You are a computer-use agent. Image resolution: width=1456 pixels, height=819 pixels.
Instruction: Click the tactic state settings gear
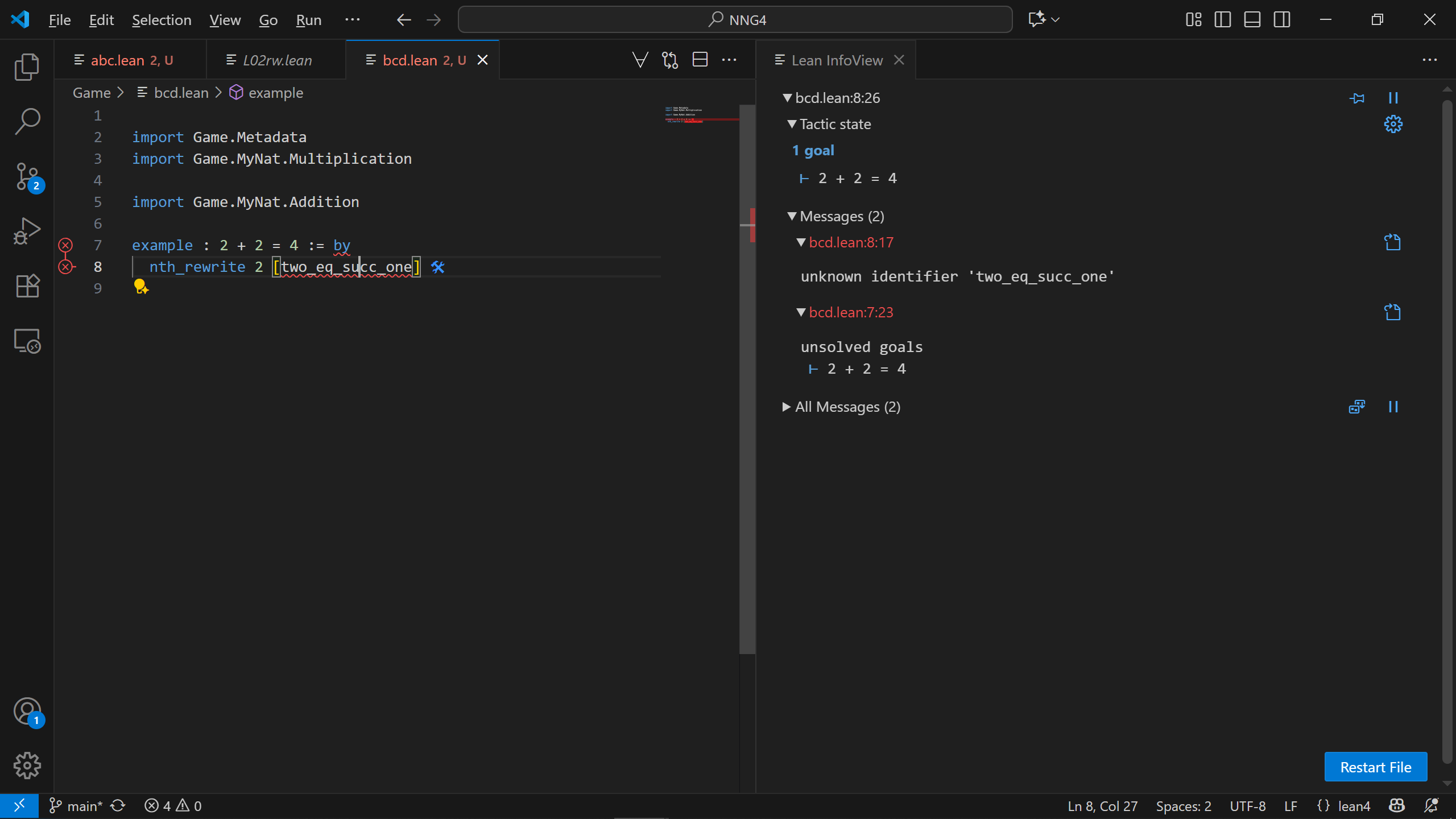1393,124
